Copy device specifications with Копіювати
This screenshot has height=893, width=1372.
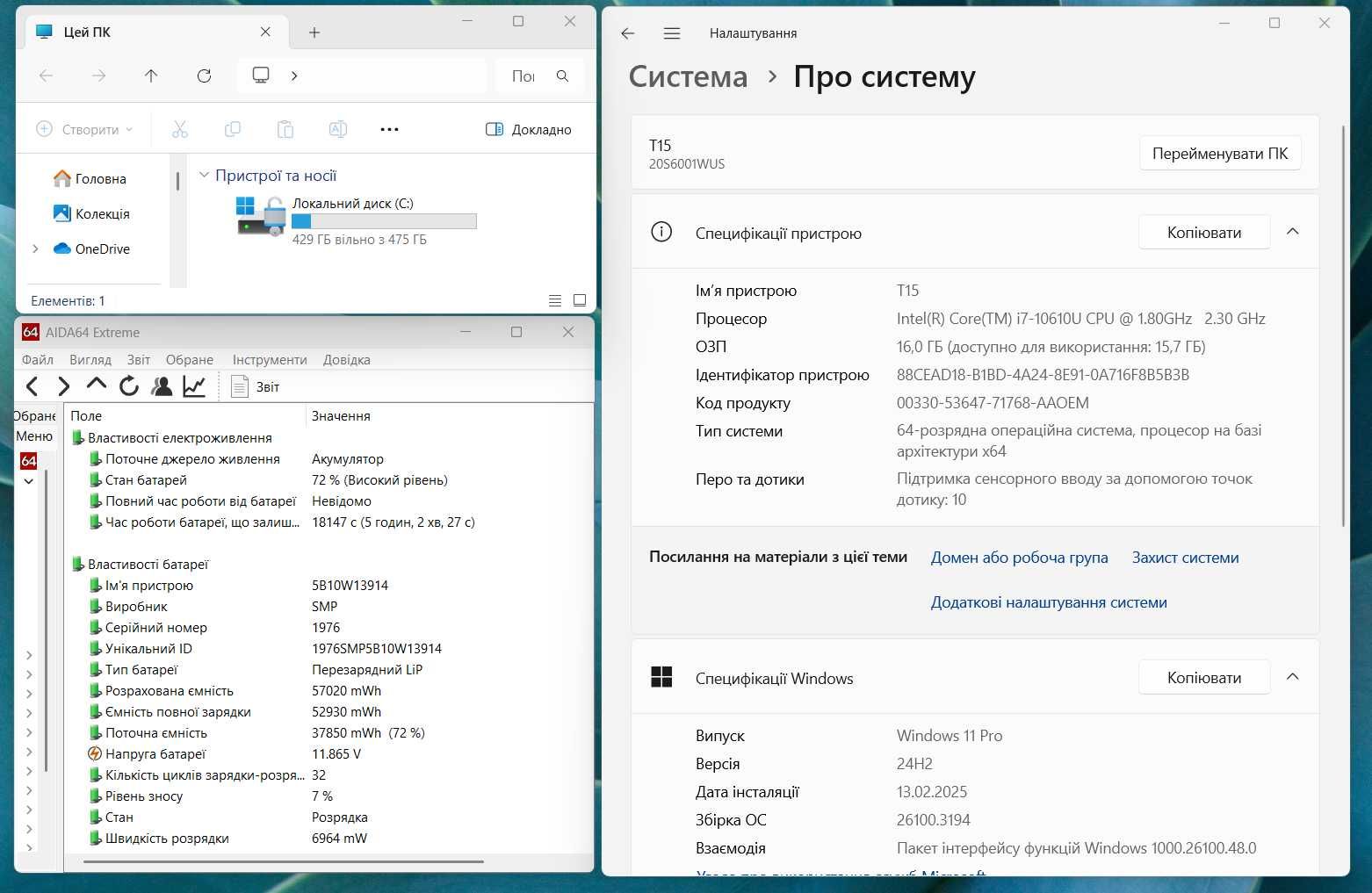1204,232
